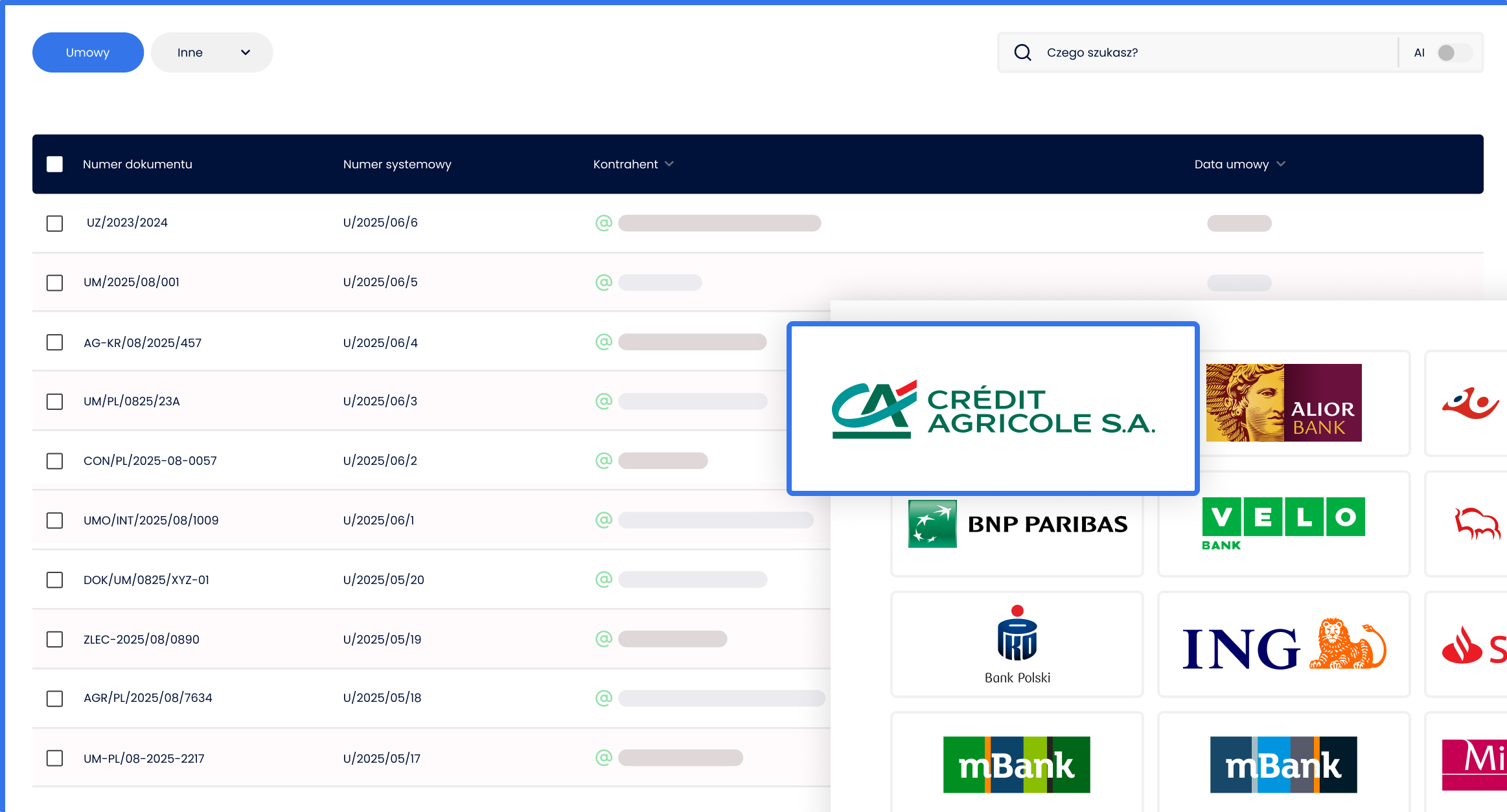The height and width of the screenshot is (812, 1507).
Task: Click the Numer systemowy column header
Action: [x=397, y=164]
